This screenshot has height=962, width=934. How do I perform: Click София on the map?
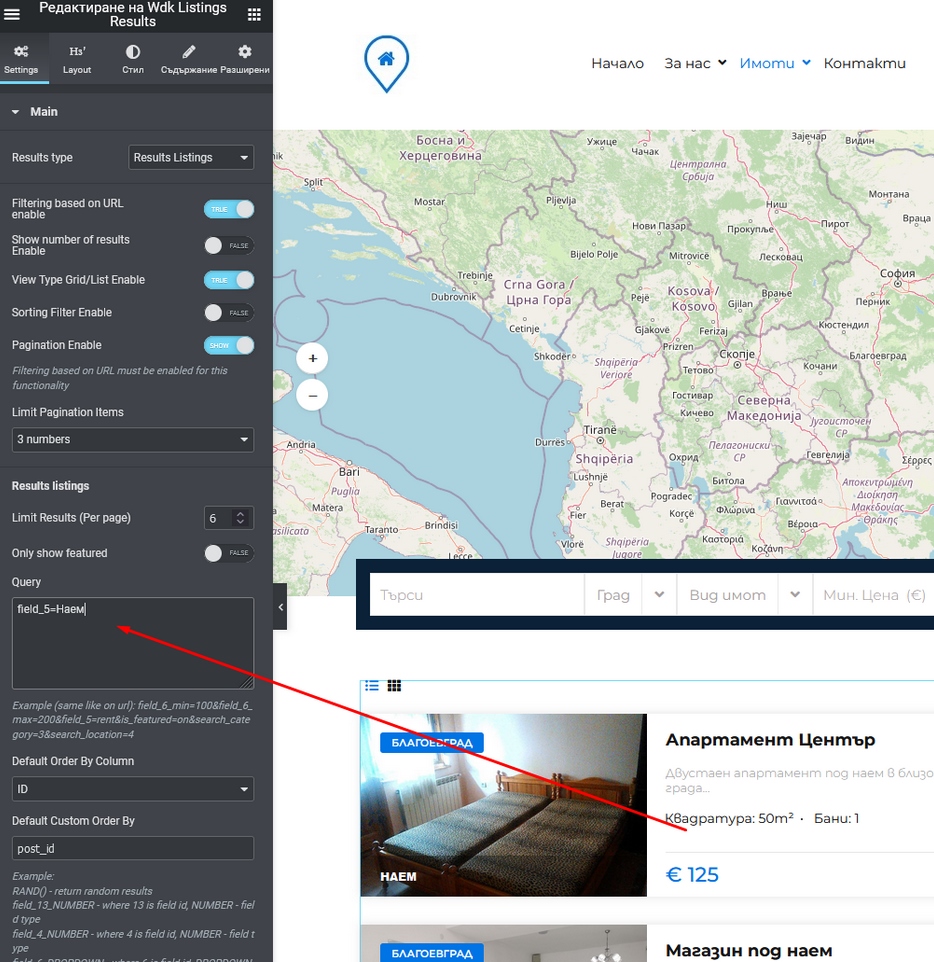click(897, 274)
